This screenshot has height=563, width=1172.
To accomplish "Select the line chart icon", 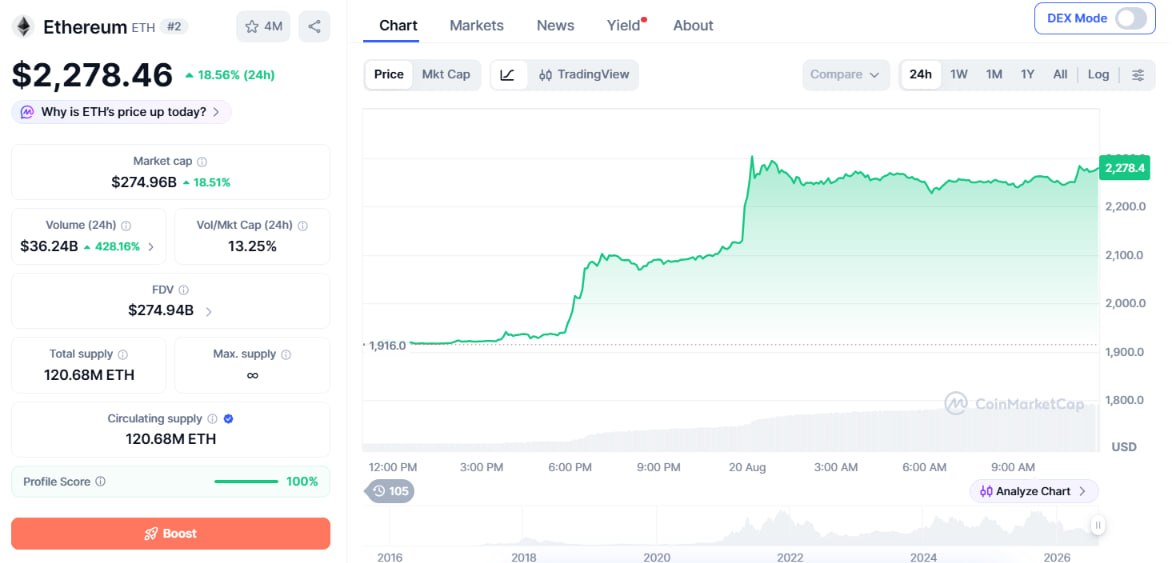I will tap(508, 75).
